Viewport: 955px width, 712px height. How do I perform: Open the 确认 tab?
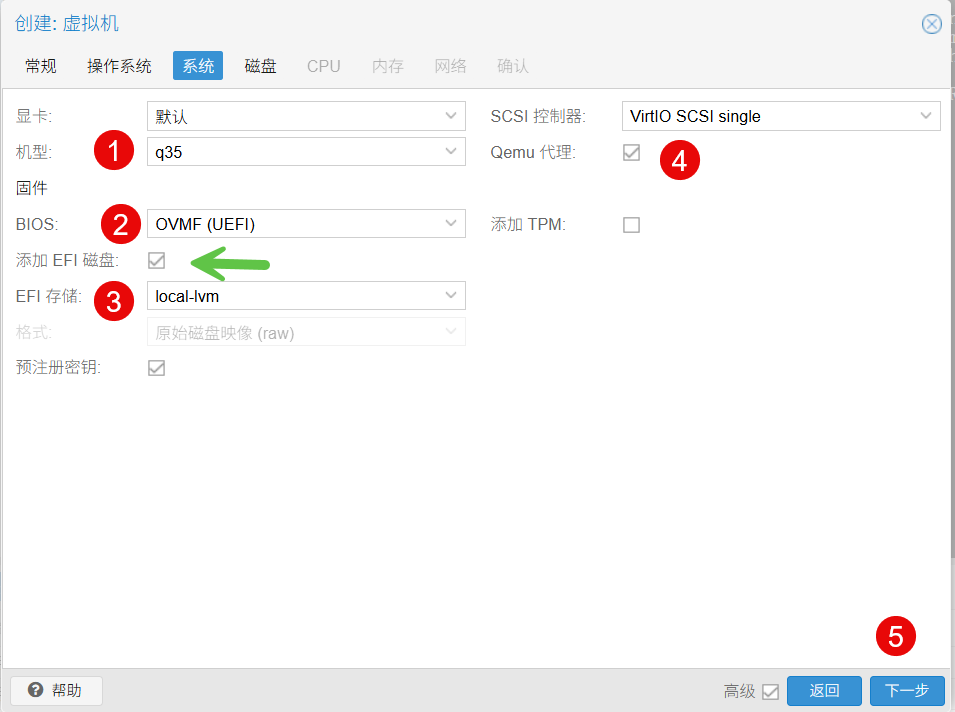[x=513, y=66]
